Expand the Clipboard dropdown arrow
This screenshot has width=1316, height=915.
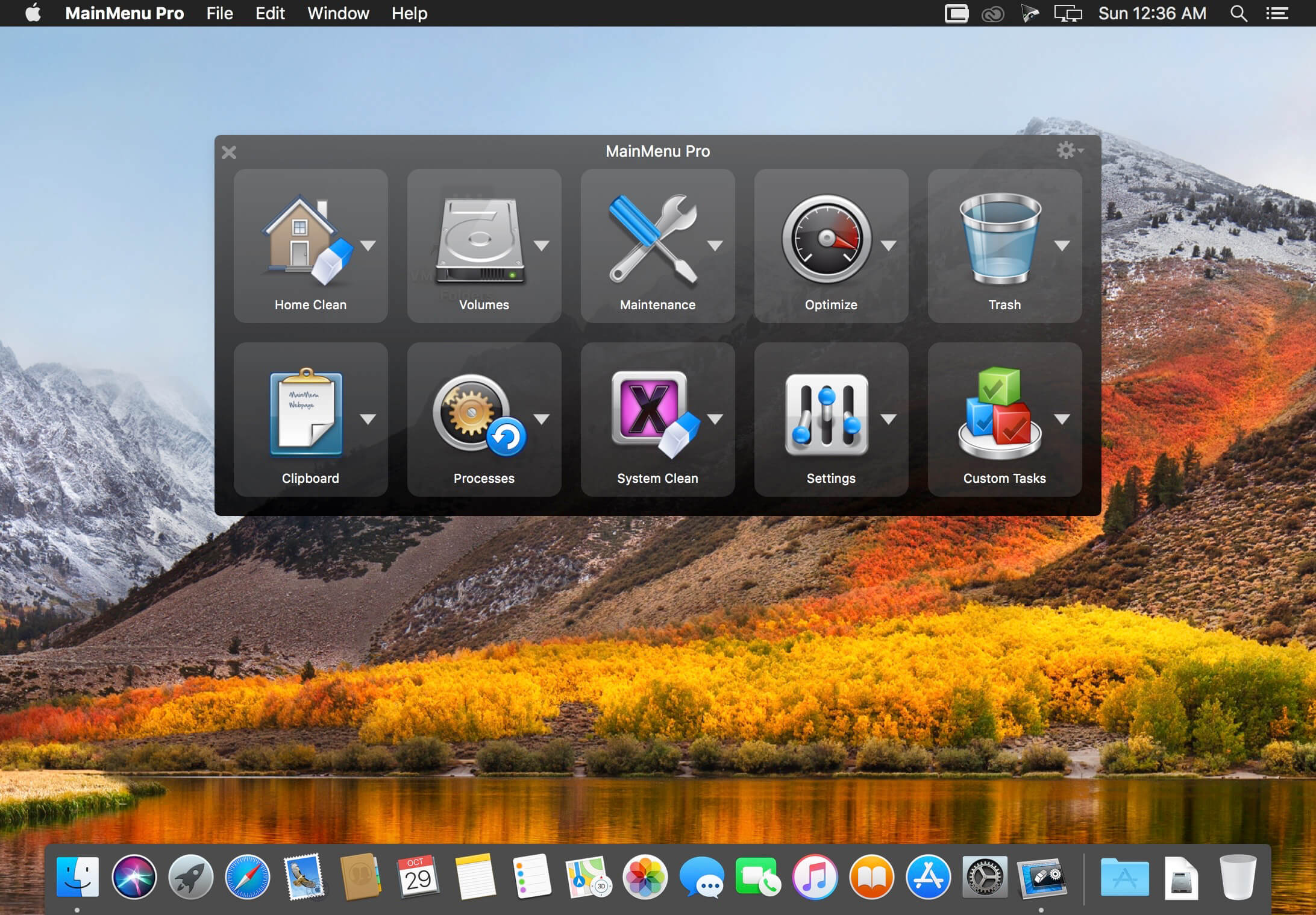pos(368,419)
